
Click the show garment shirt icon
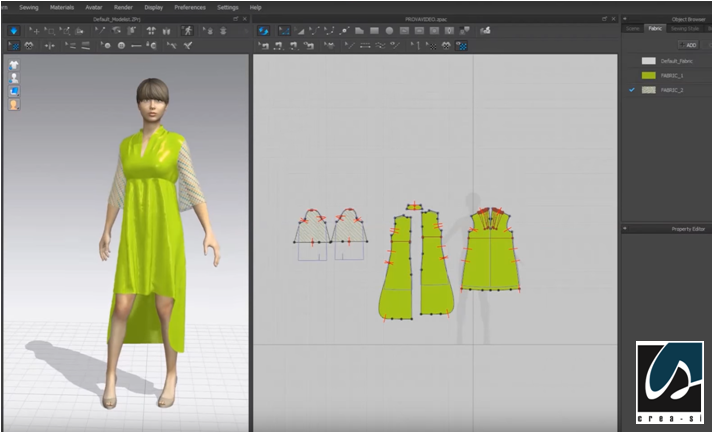(14, 63)
